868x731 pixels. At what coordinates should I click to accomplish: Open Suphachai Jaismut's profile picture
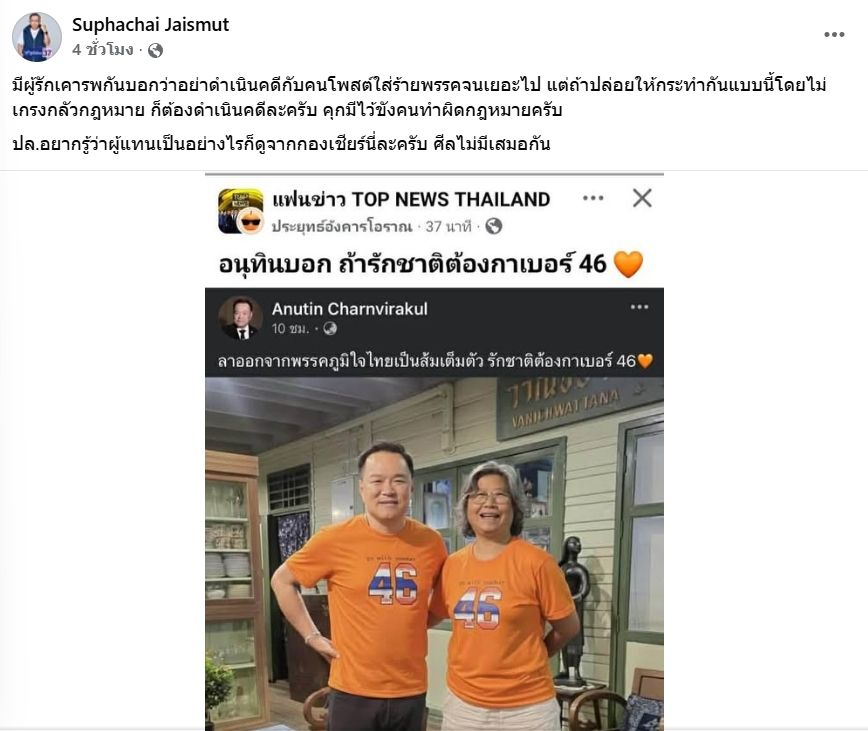(37, 37)
